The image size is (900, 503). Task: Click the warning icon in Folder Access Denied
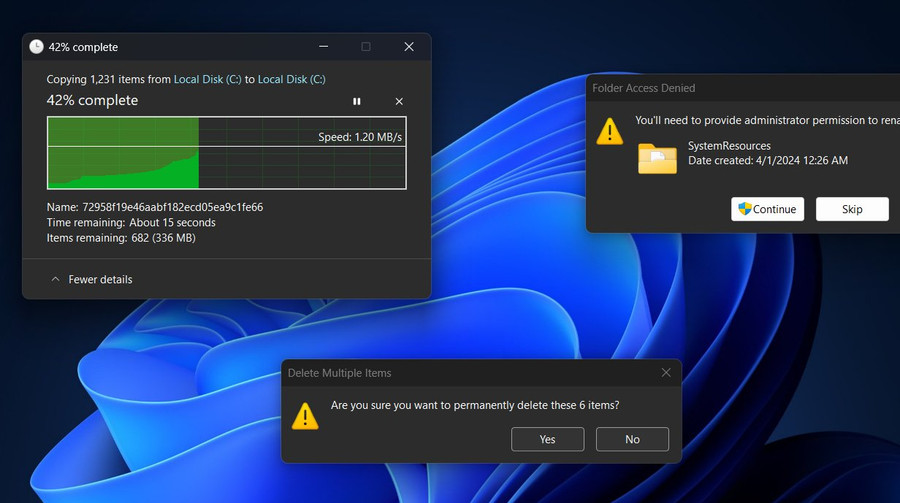coord(609,131)
